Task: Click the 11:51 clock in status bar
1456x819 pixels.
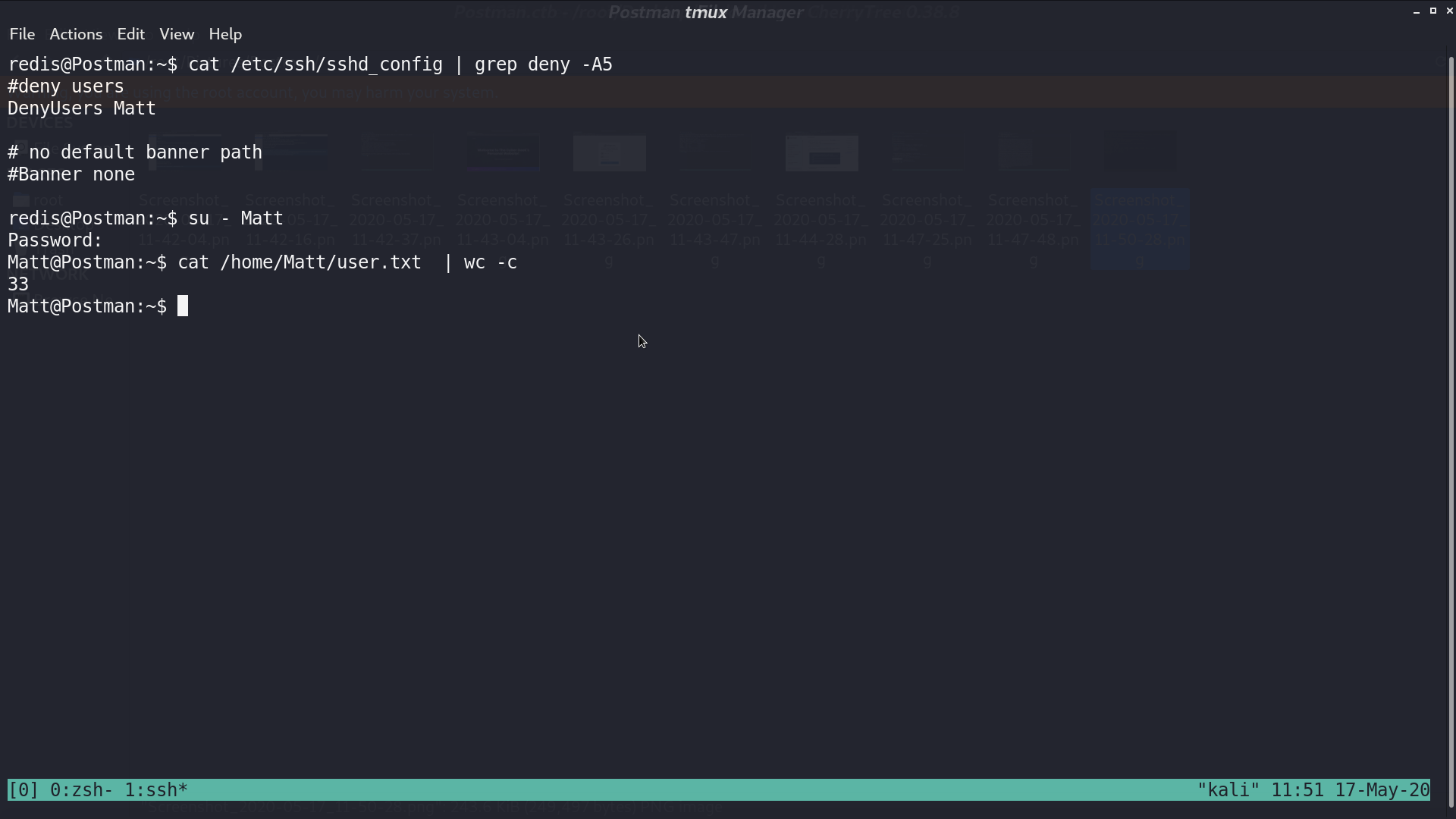Action: (1298, 790)
